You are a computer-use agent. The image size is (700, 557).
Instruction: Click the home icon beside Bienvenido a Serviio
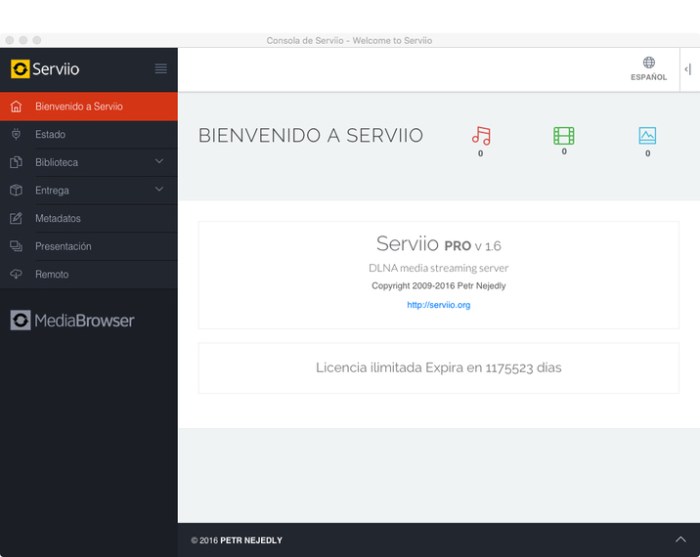[16, 106]
